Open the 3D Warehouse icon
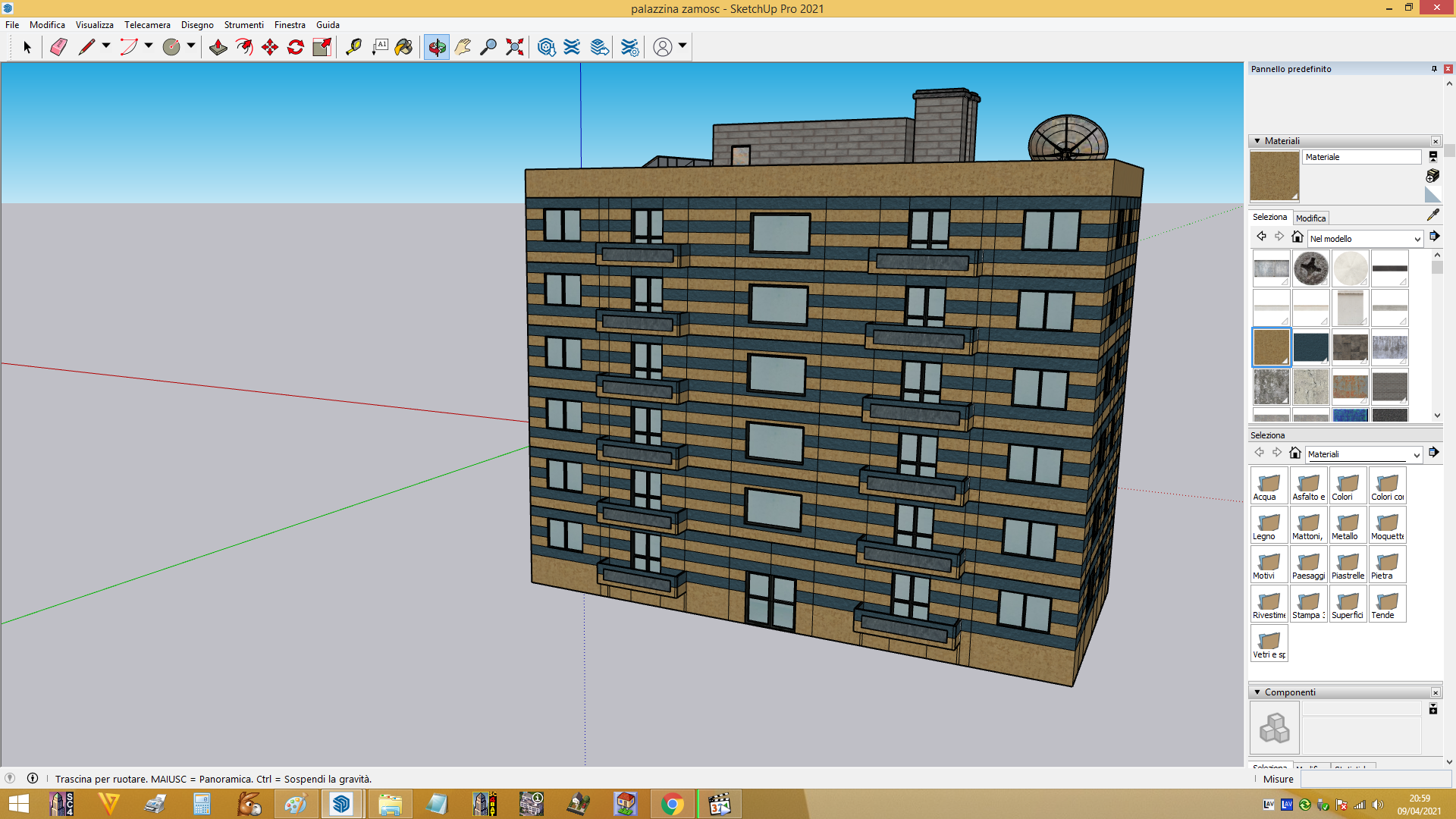Viewport: 1456px width, 819px height. point(546,47)
